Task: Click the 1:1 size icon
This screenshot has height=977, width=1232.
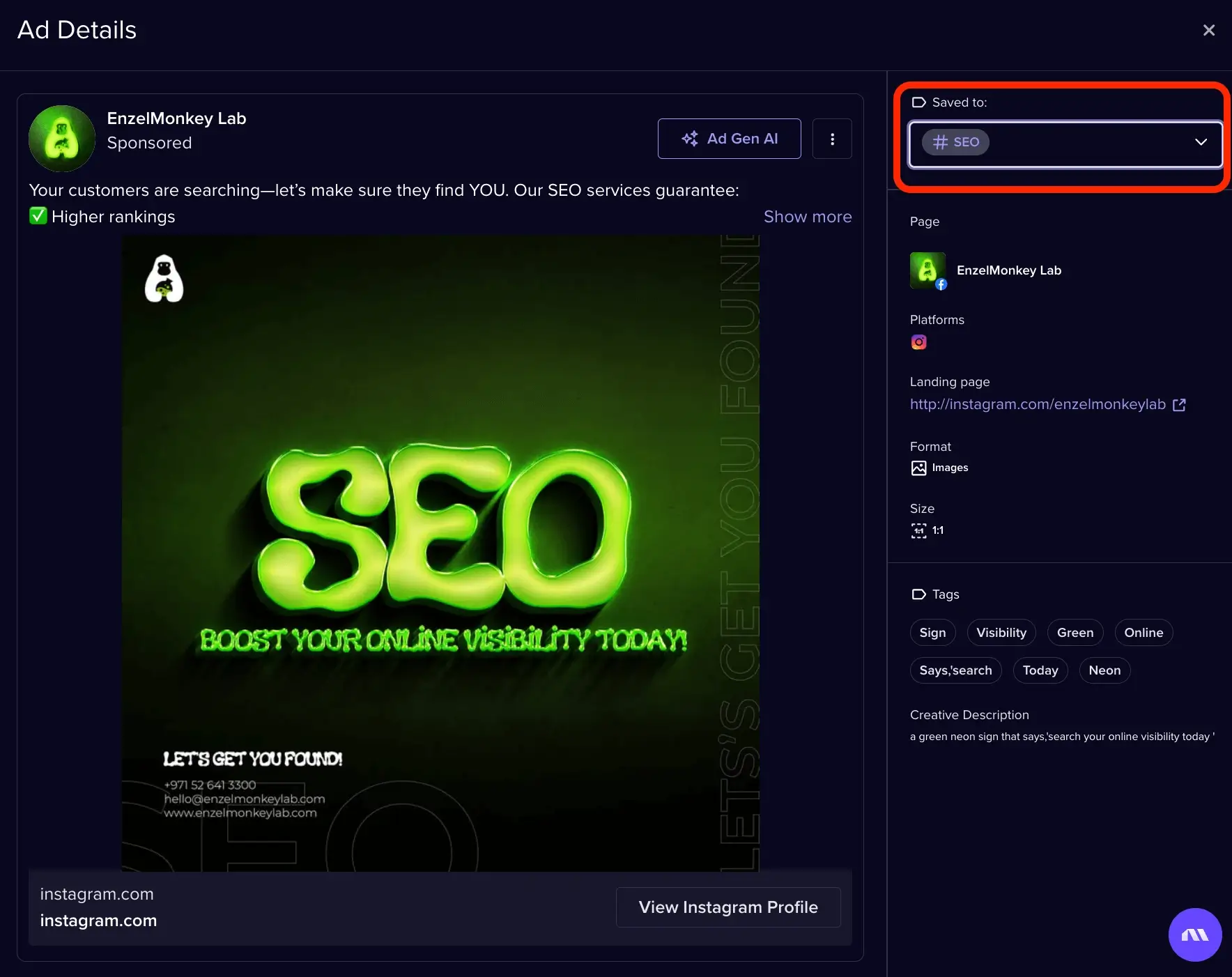Action: [918, 531]
